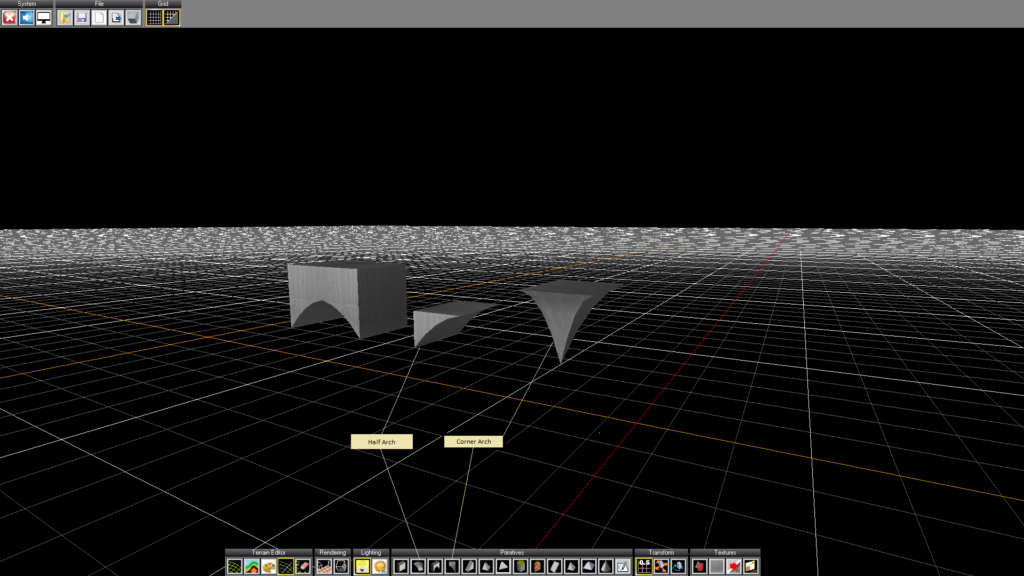Select the move tool with orange arrows
Image resolution: width=1024 pixels, height=576 pixels.
point(661,566)
